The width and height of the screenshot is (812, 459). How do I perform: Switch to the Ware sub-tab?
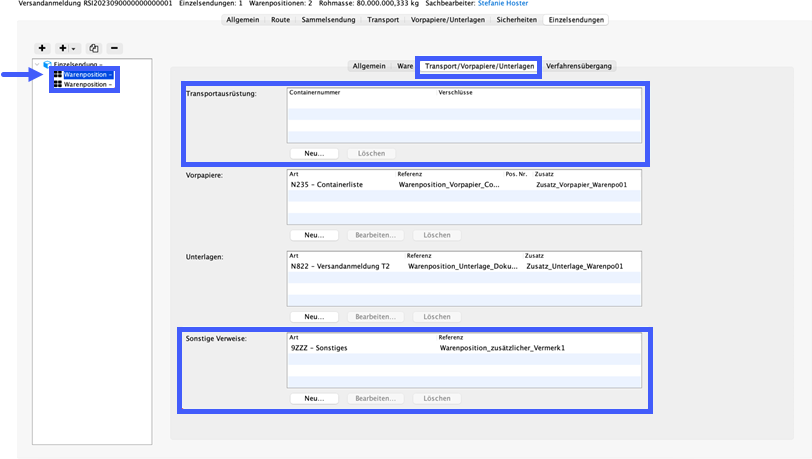coord(405,66)
